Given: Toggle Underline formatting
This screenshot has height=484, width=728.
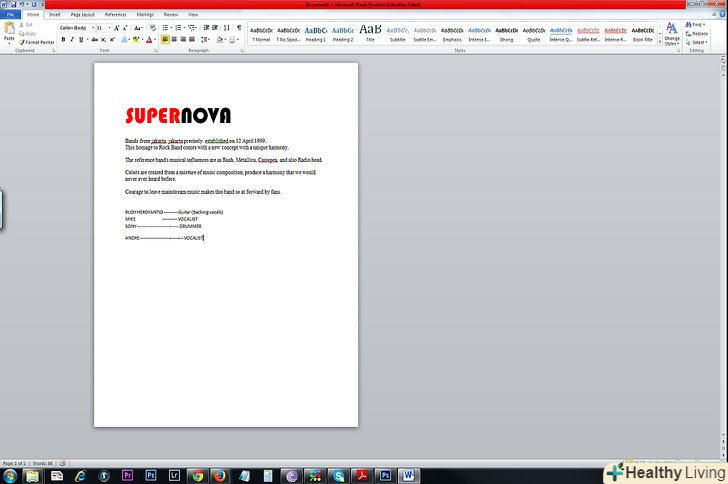Looking at the screenshot, I should pos(82,40).
